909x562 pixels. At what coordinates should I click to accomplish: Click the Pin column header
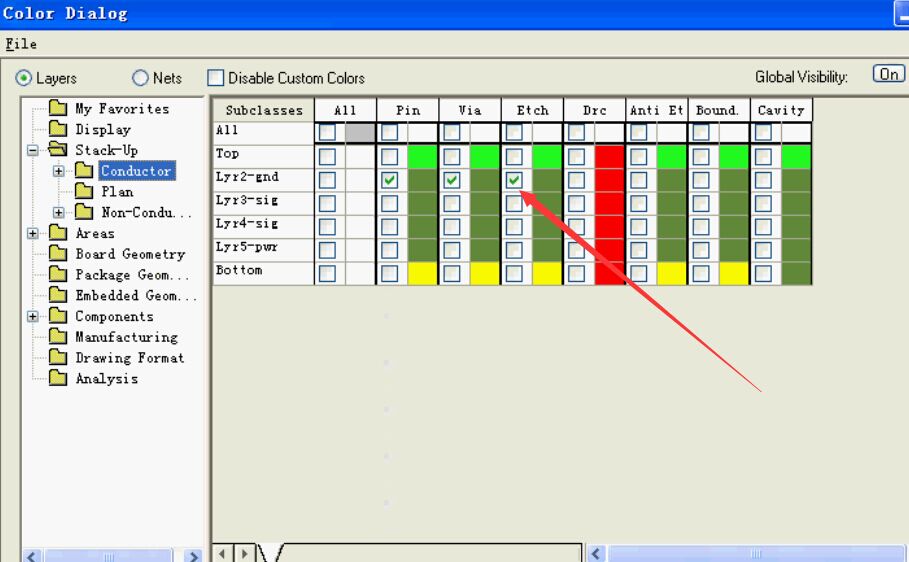408,110
